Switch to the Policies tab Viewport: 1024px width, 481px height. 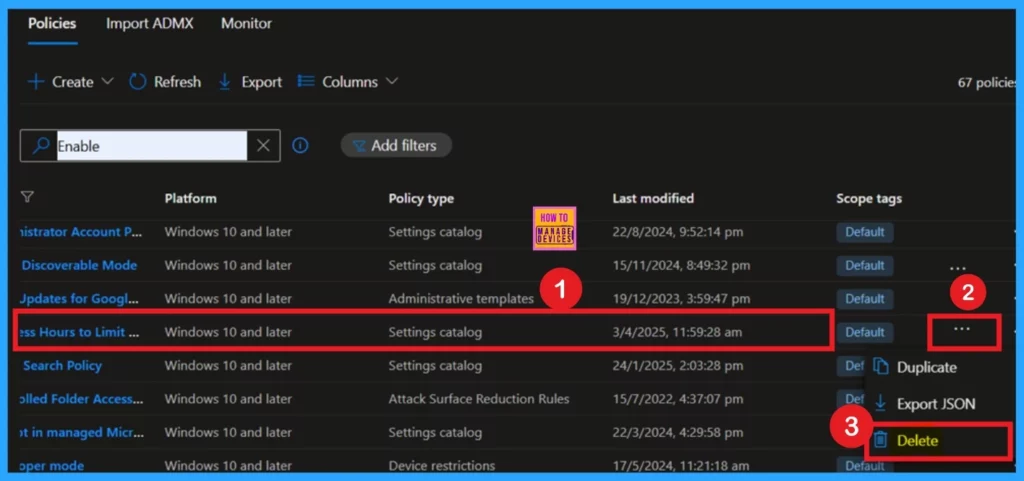52,24
